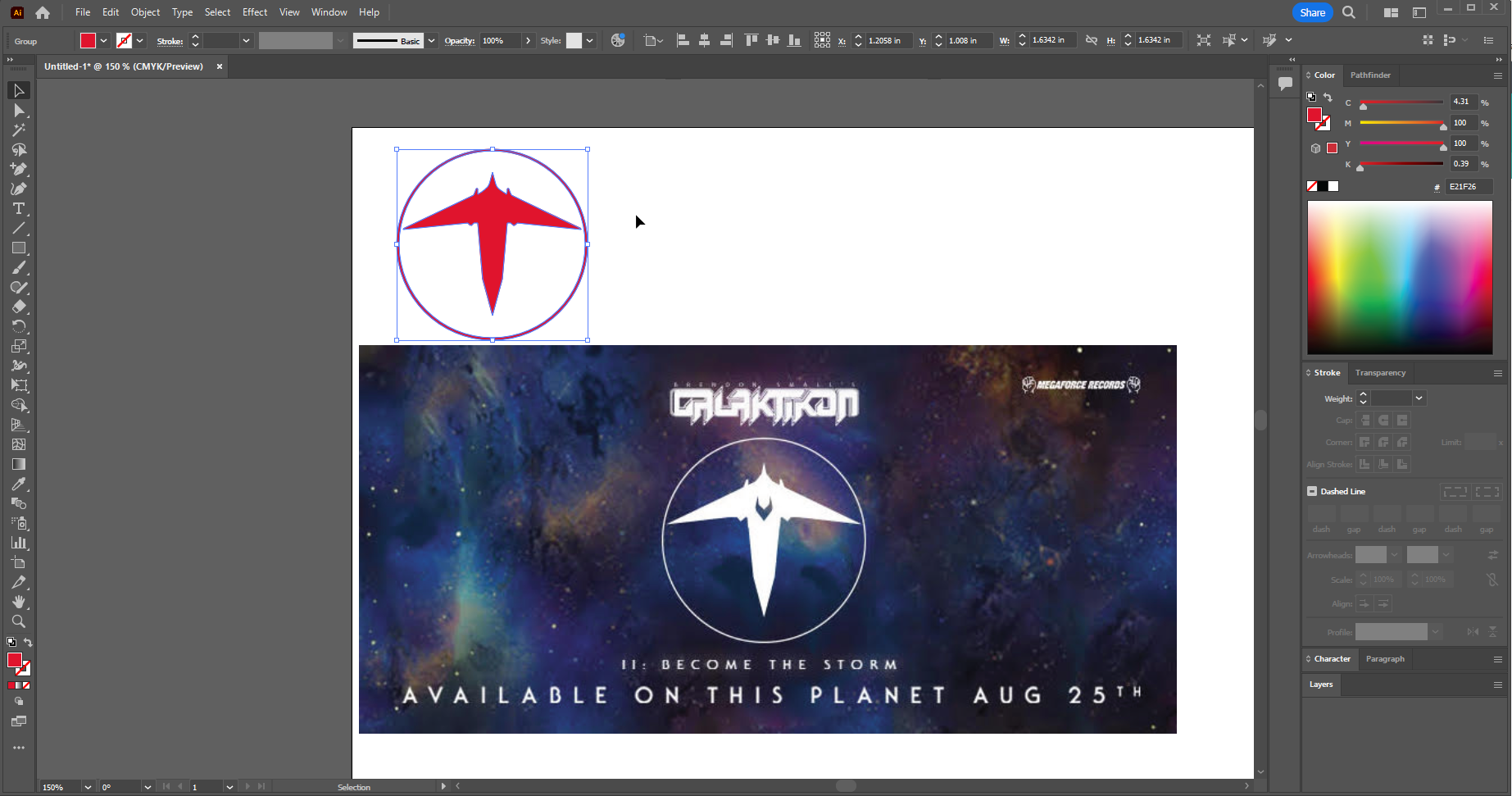Click inside the color spectrum picker
1512x796 pixels.
click(1400, 277)
